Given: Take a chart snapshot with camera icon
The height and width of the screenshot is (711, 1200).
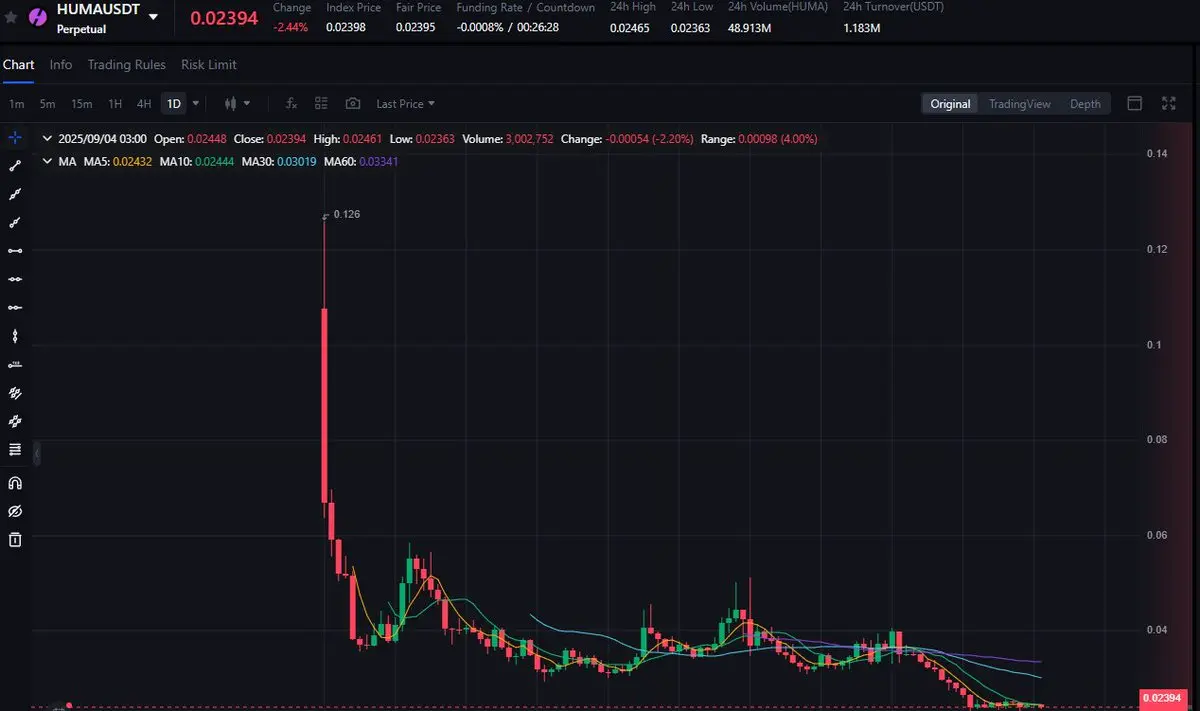Looking at the screenshot, I should click(353, 103).
